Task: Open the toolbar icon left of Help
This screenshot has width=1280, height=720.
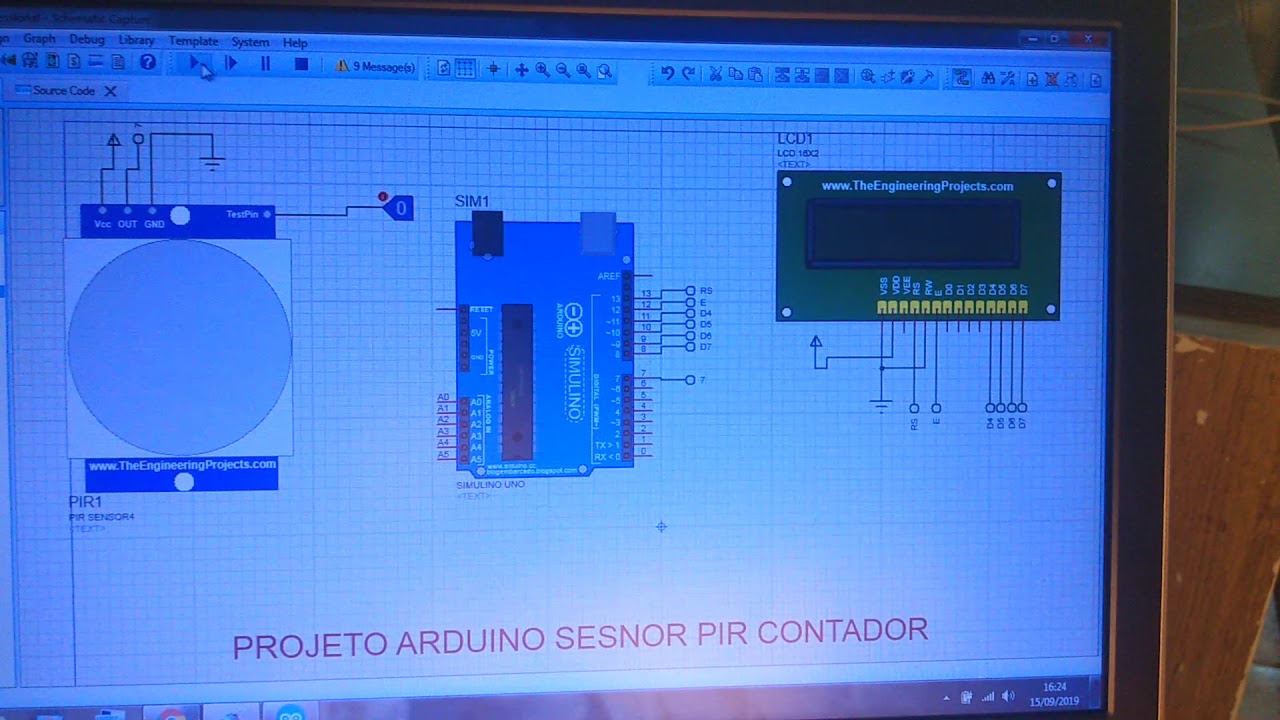Action: 118,62
